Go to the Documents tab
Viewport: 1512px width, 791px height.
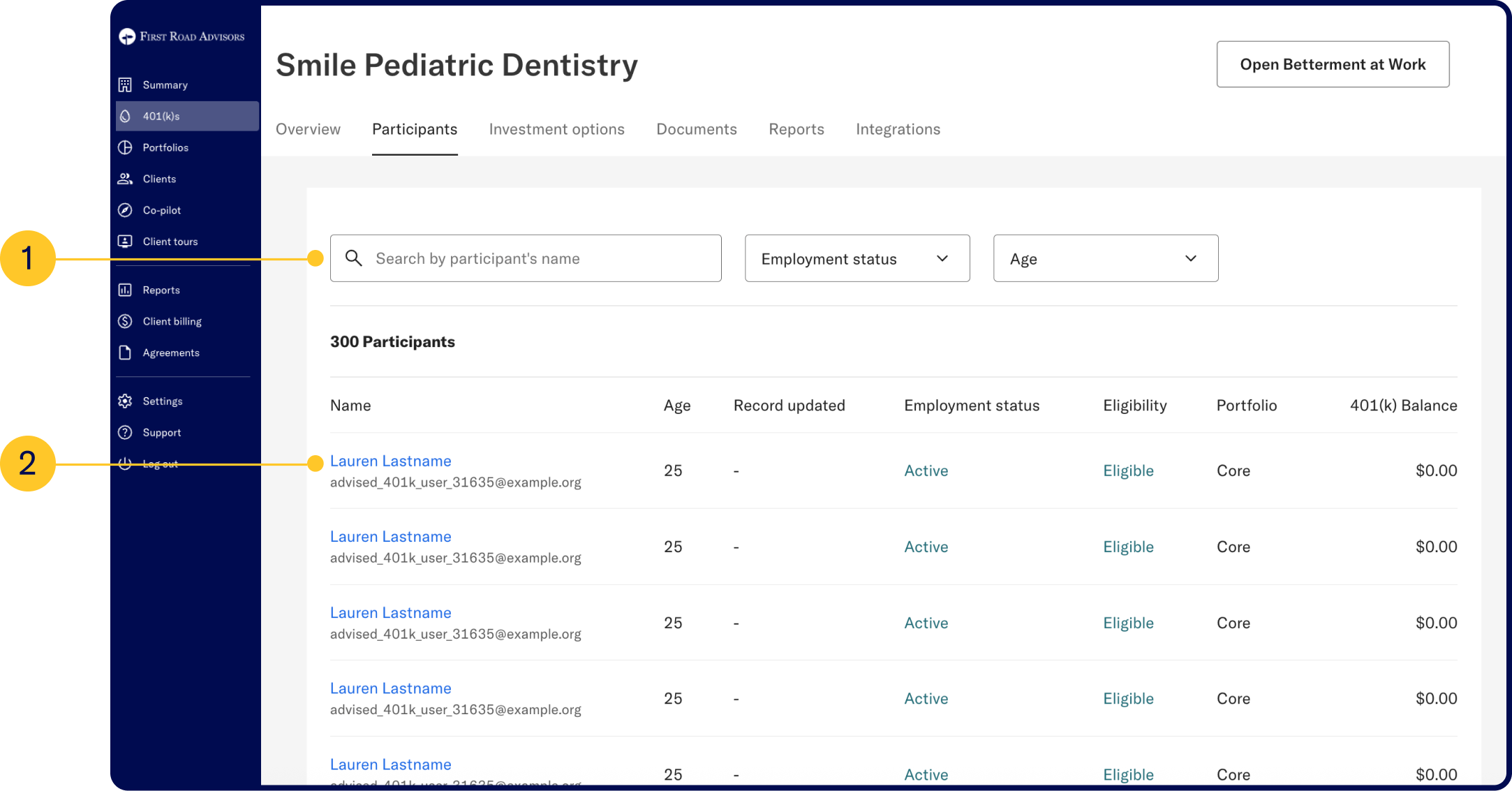pos(696,129)
